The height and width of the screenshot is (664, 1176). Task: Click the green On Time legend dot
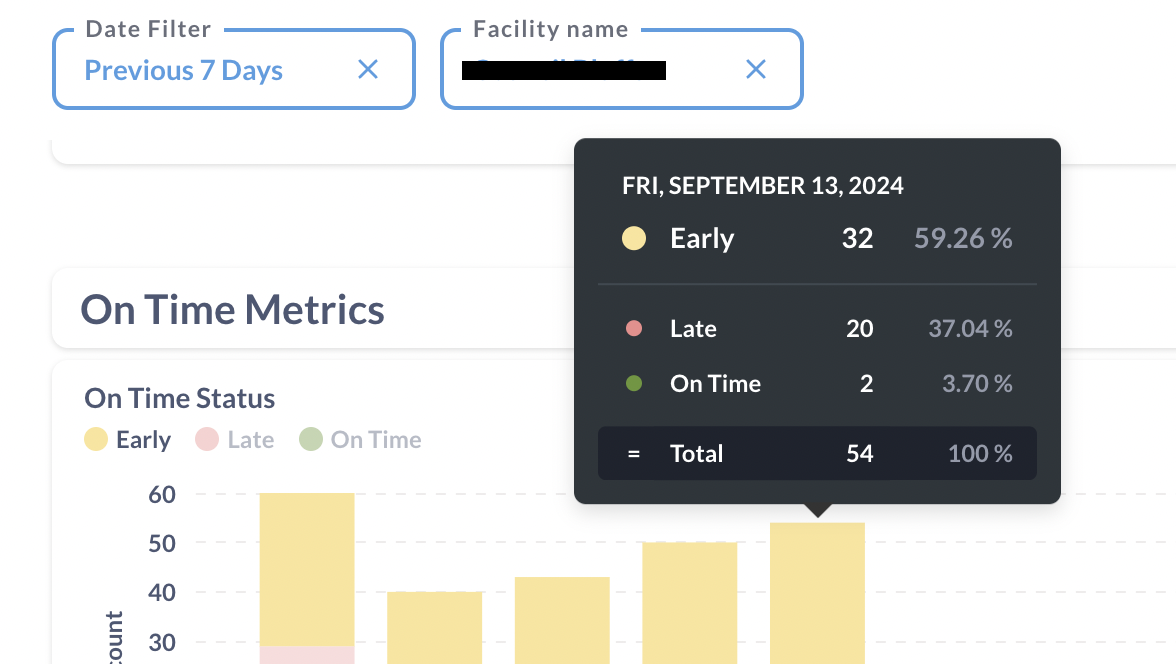tap(311, 440)
